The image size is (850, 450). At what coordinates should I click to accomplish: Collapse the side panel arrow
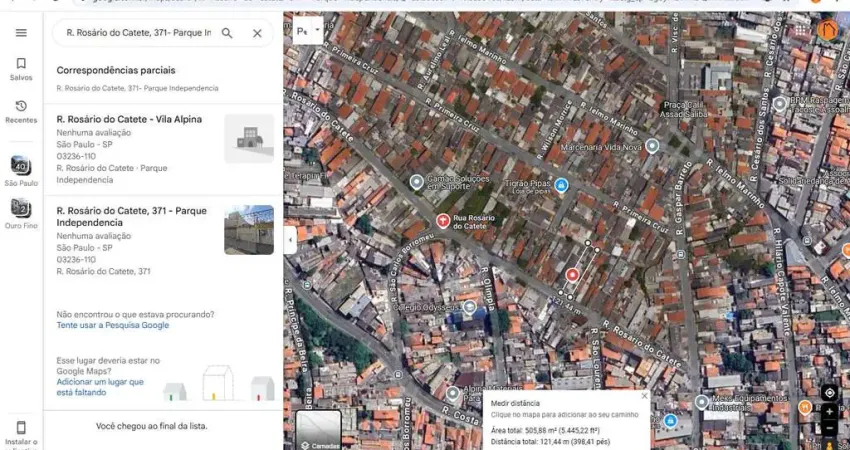tap(290, 240)
